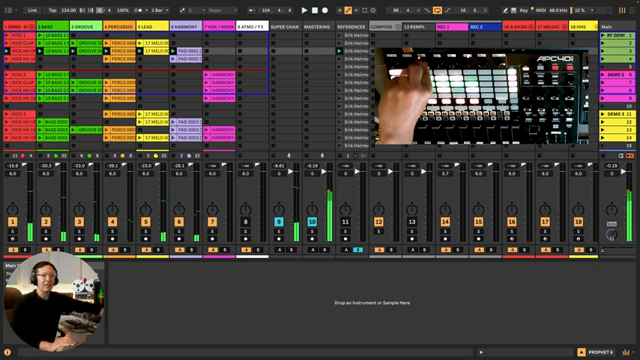Switch to Arrangement view via the vertical bars icon
Screen dimensions: 640x360
[x=622, y=10]
